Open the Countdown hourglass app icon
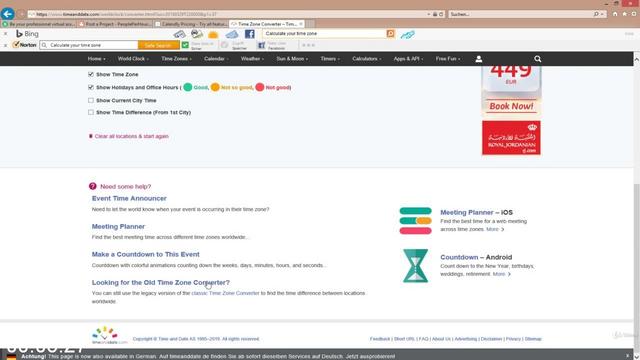Viewport: 640px width, 360px height. [x=415, y=266]
